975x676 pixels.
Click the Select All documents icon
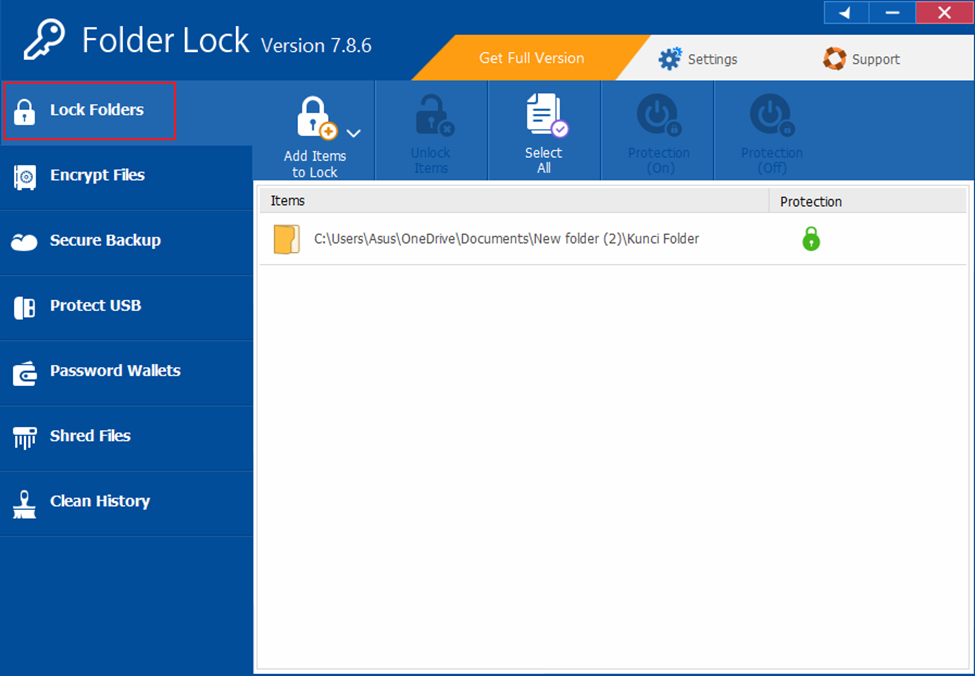click(x=547, y=115)
